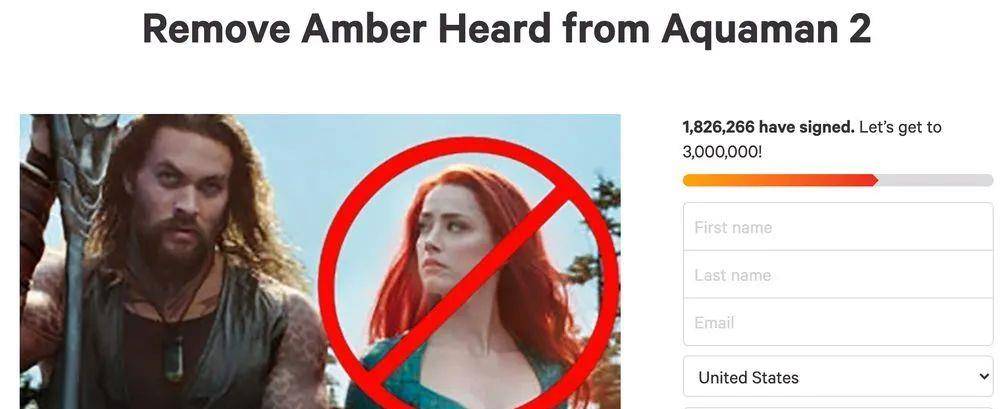
Task: Click the gray unfilled progress bar section
Action: pyautogui.click(x=935, y=181)
